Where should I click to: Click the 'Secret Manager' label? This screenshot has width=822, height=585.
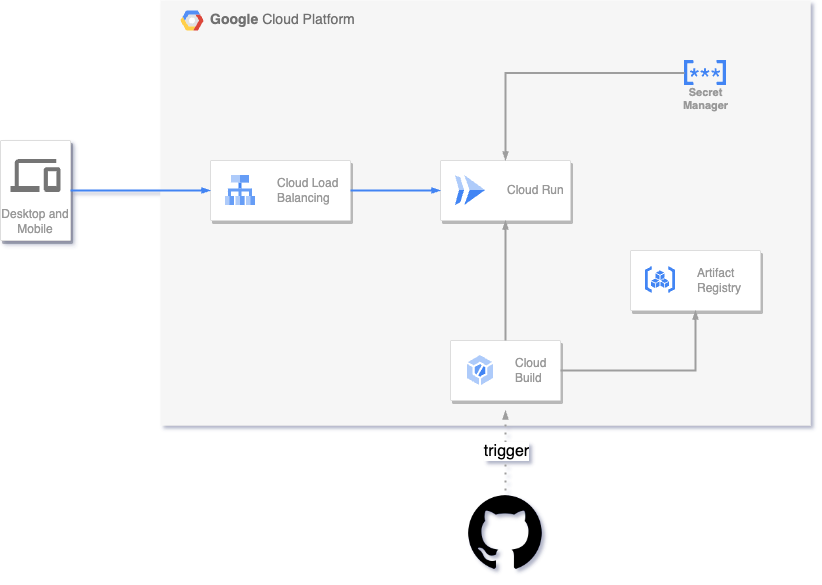click(705, 99)
